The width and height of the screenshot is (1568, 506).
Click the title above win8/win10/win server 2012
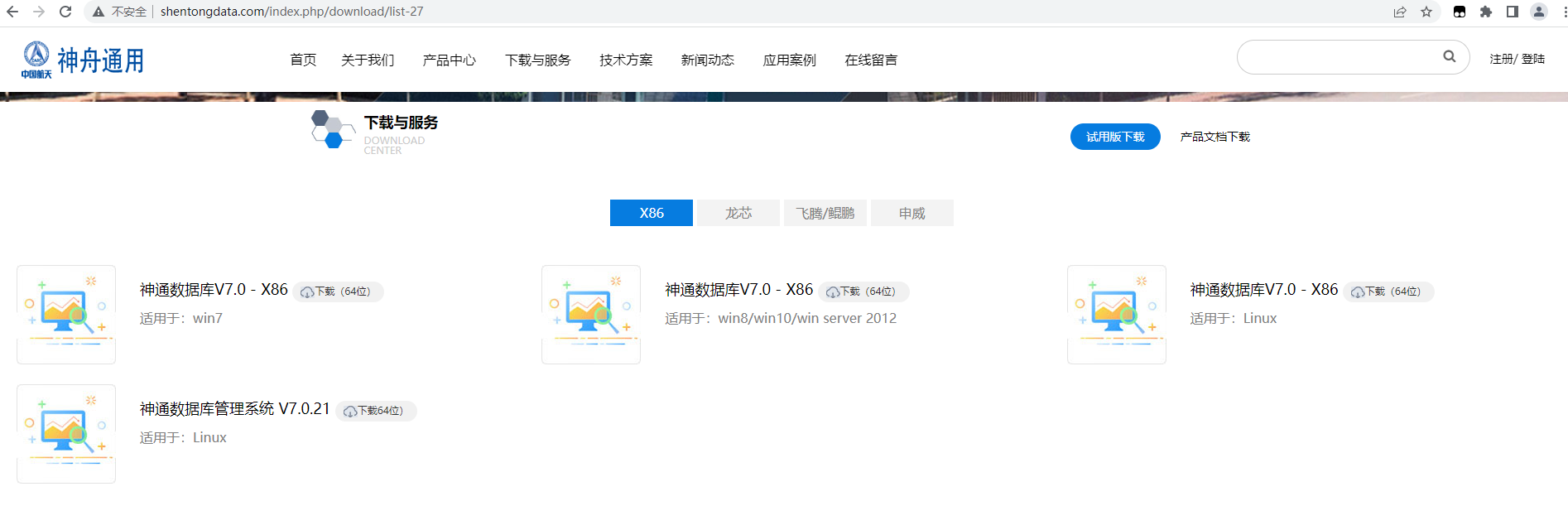[738, 290]
